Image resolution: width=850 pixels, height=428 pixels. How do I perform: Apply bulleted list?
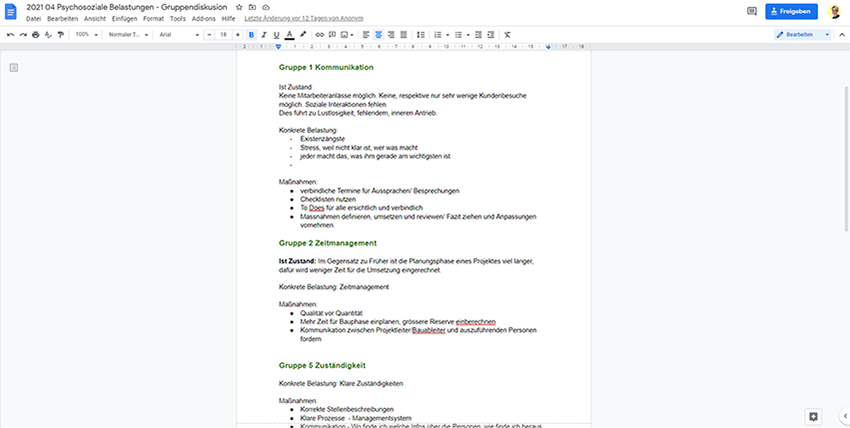[x=459, y=35]
